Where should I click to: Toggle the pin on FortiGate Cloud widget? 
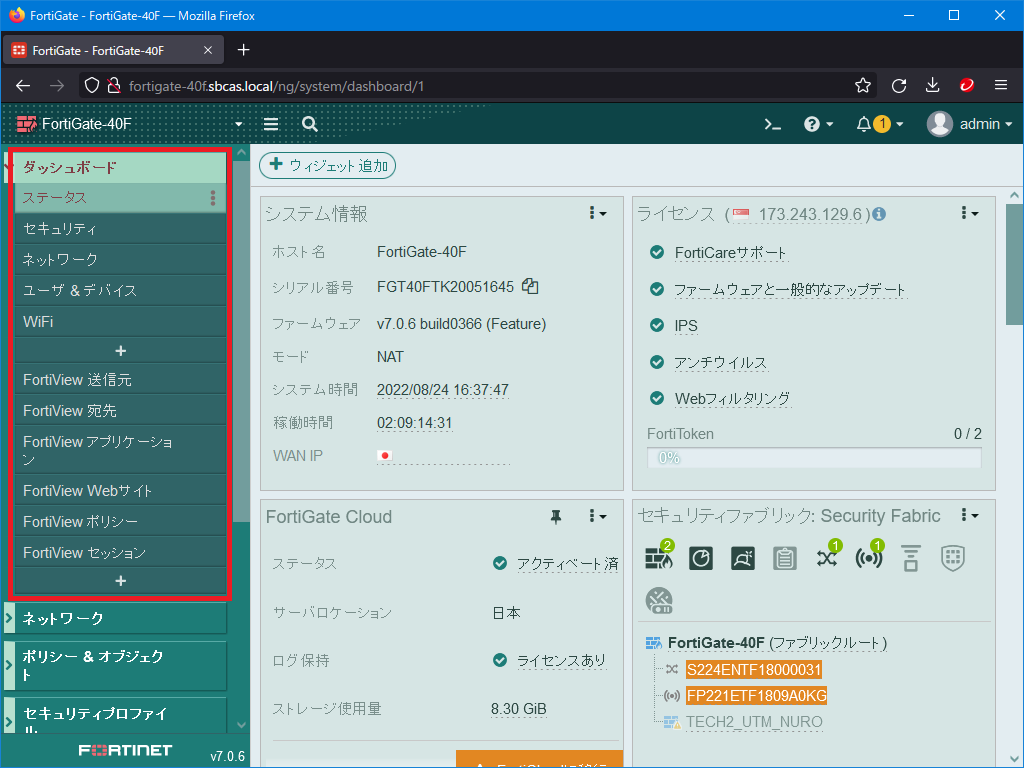tap(556, 517)
